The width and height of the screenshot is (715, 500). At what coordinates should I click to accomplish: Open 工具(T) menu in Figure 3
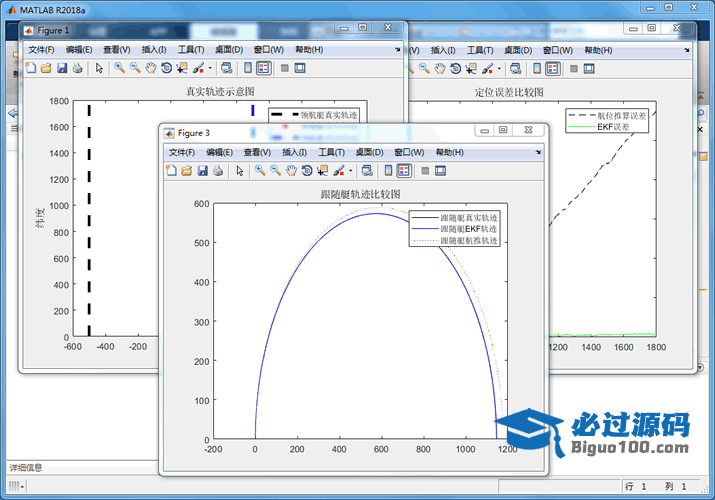[x=332, y=152]
